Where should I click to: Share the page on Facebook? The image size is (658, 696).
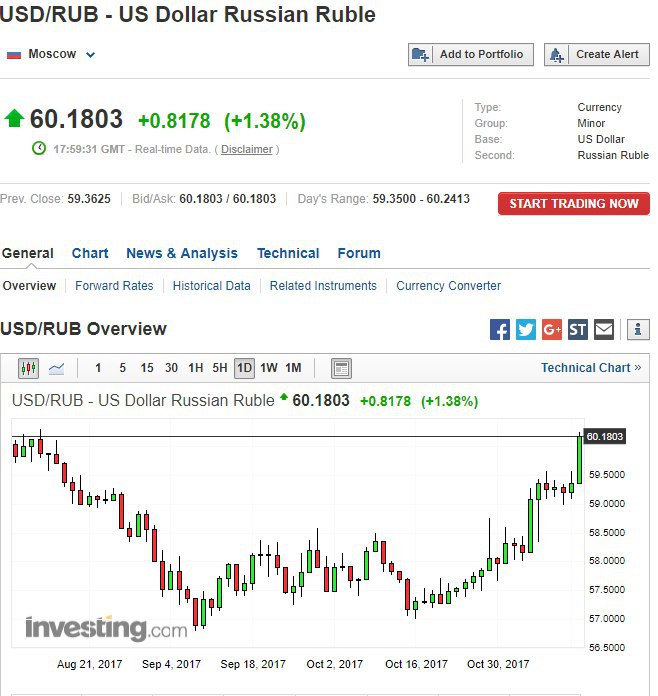pos(500,330)
